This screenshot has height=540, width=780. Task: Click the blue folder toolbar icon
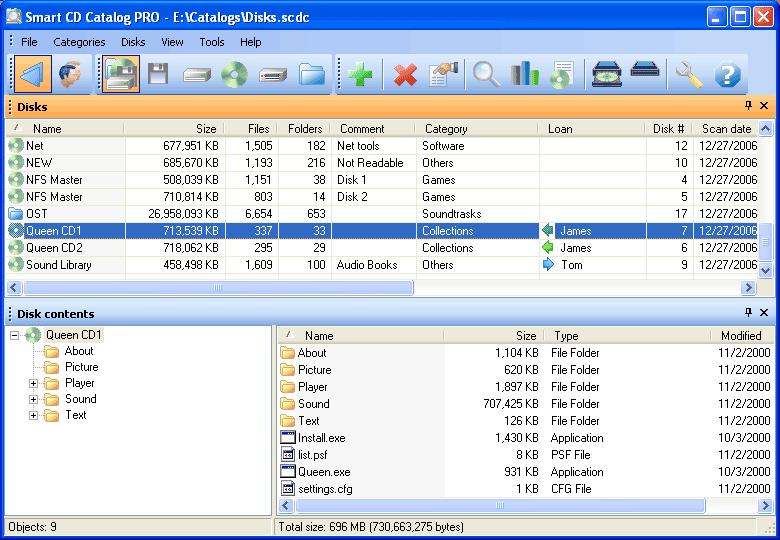[312, 75]
